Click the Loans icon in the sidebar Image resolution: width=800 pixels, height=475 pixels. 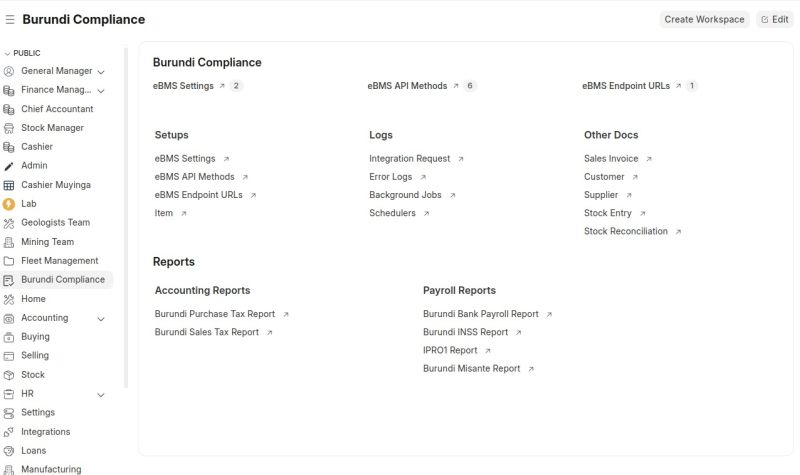coord(9,451)
